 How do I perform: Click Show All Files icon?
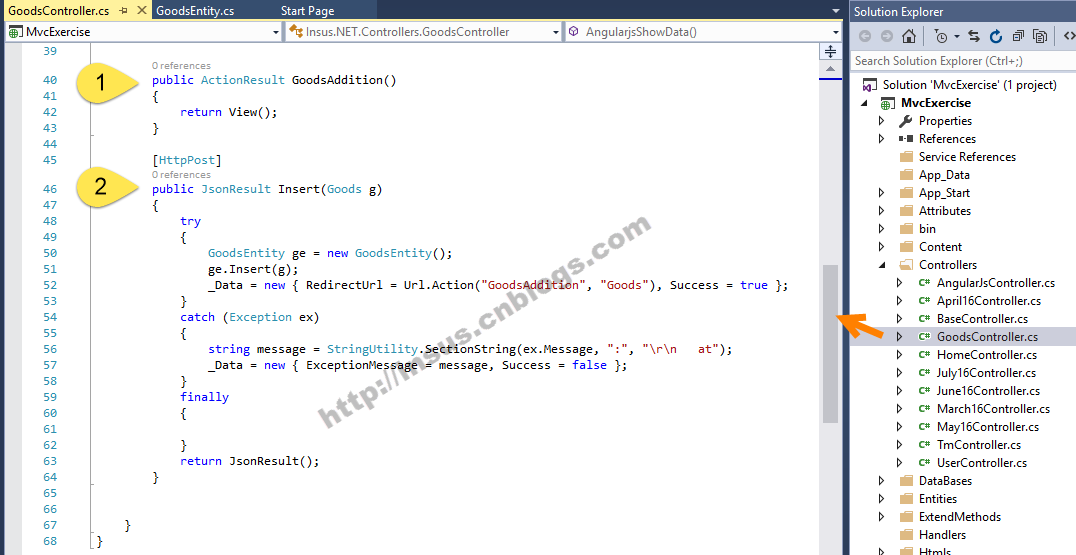(1040, 36)
